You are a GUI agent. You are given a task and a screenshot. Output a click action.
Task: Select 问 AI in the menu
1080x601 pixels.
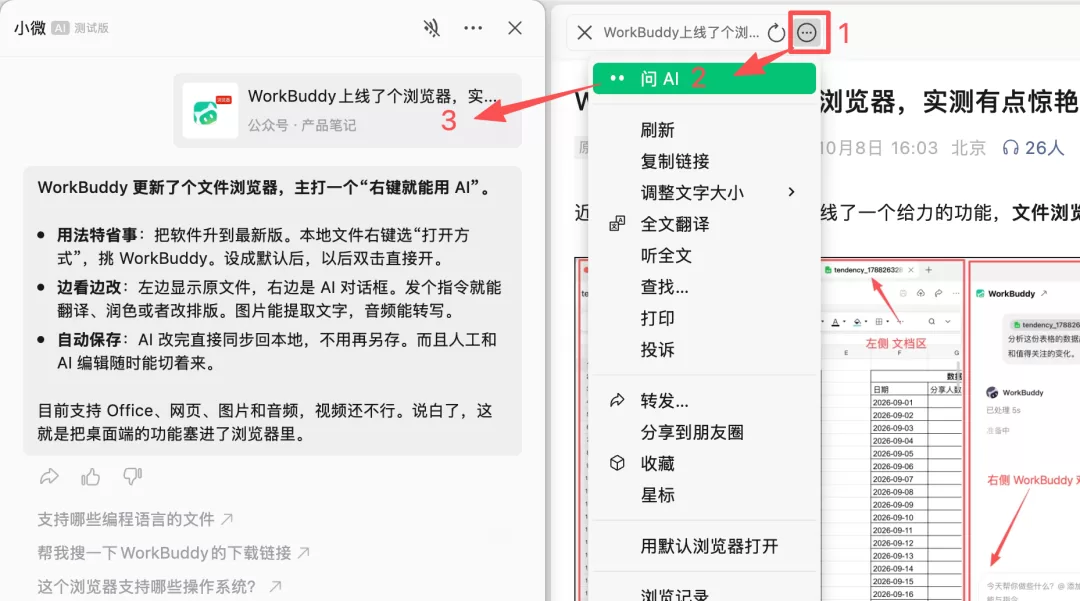(704, 78)
